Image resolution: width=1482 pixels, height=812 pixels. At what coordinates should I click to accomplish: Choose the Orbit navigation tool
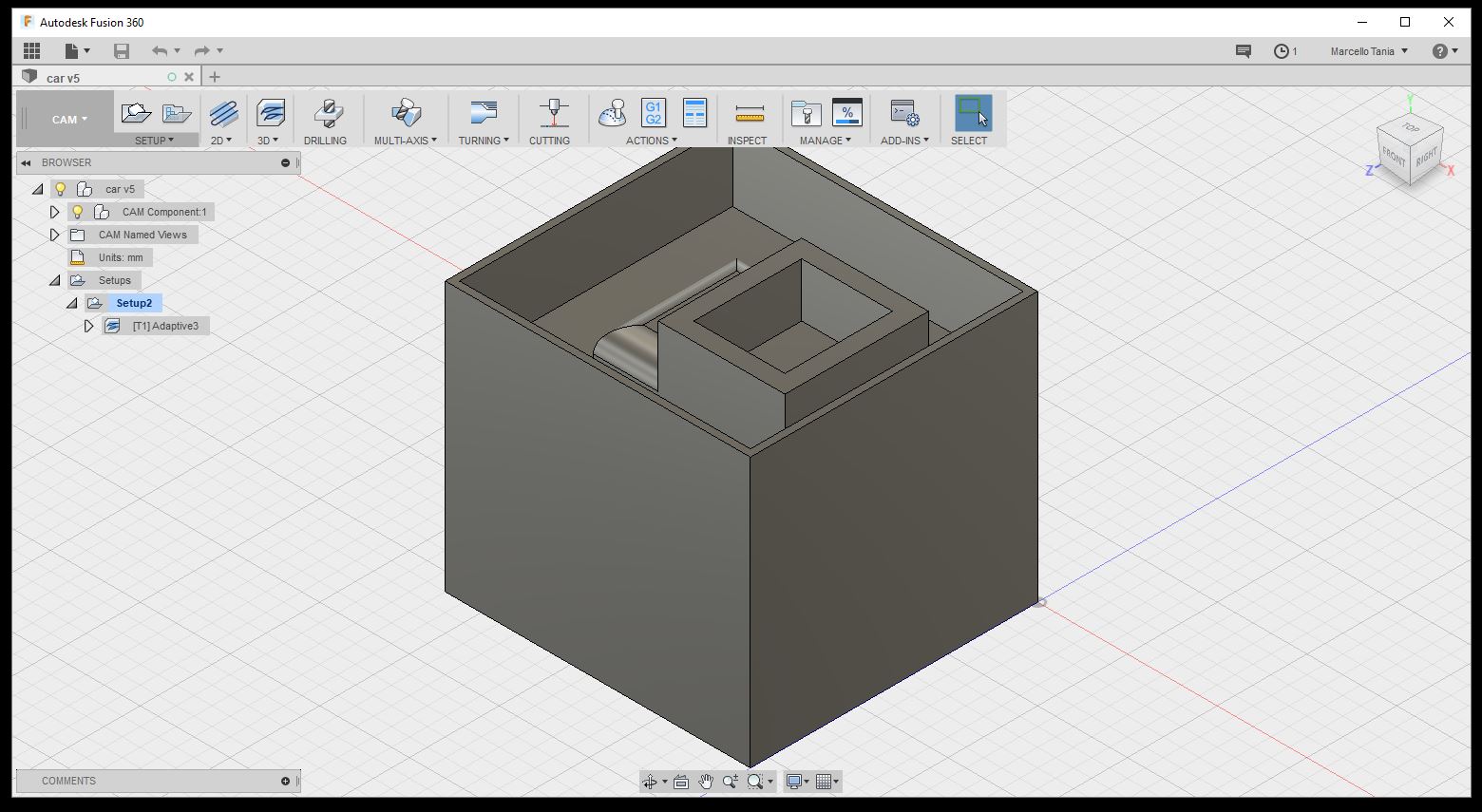(650, 782)
